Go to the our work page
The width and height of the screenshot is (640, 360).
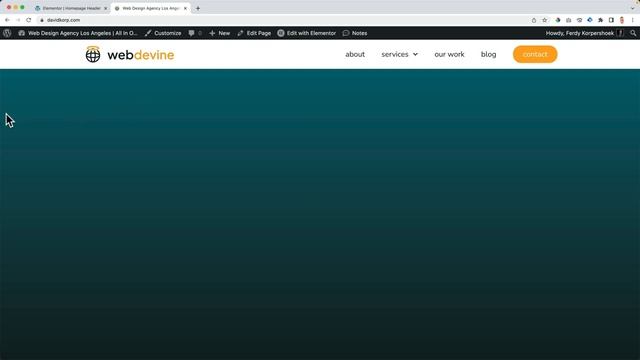click(449, 54)
